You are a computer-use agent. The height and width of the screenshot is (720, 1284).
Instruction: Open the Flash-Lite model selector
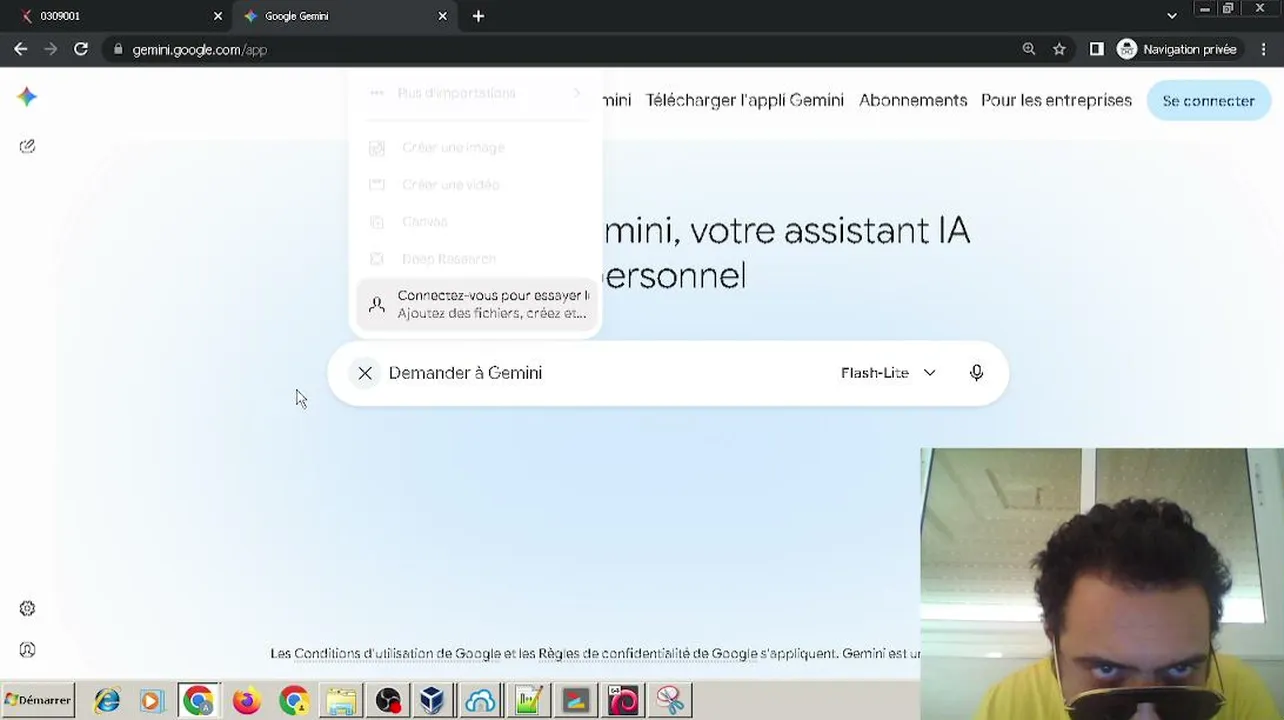888,373
